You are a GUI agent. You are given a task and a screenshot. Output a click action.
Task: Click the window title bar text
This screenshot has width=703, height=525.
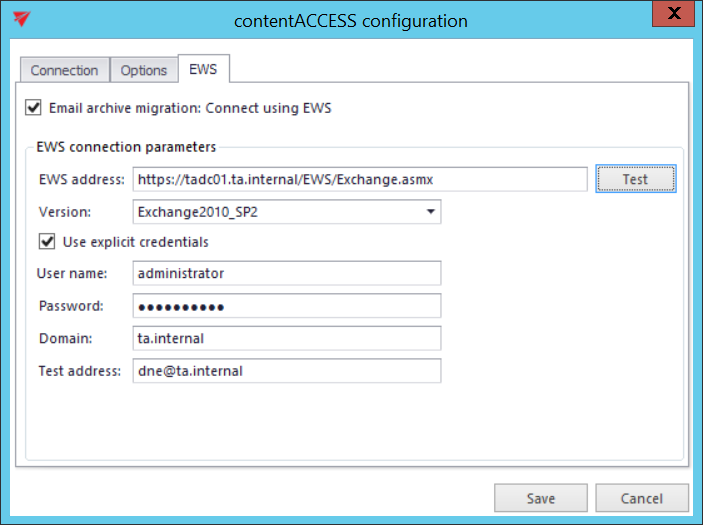tap(350, 20)
